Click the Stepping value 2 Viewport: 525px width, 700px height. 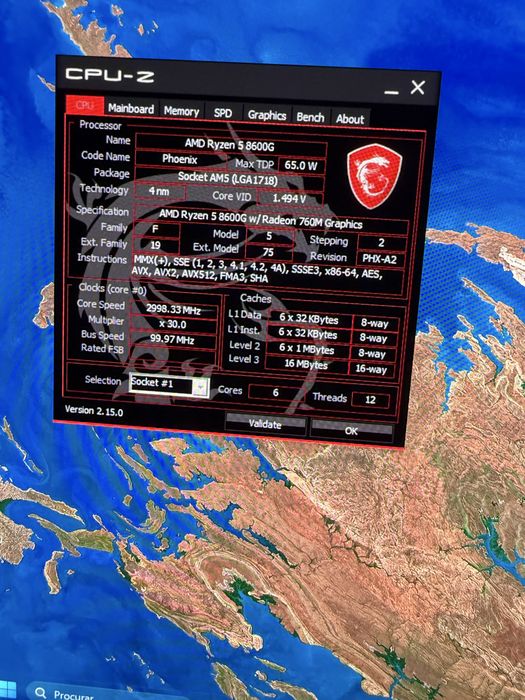pos(382,243)
